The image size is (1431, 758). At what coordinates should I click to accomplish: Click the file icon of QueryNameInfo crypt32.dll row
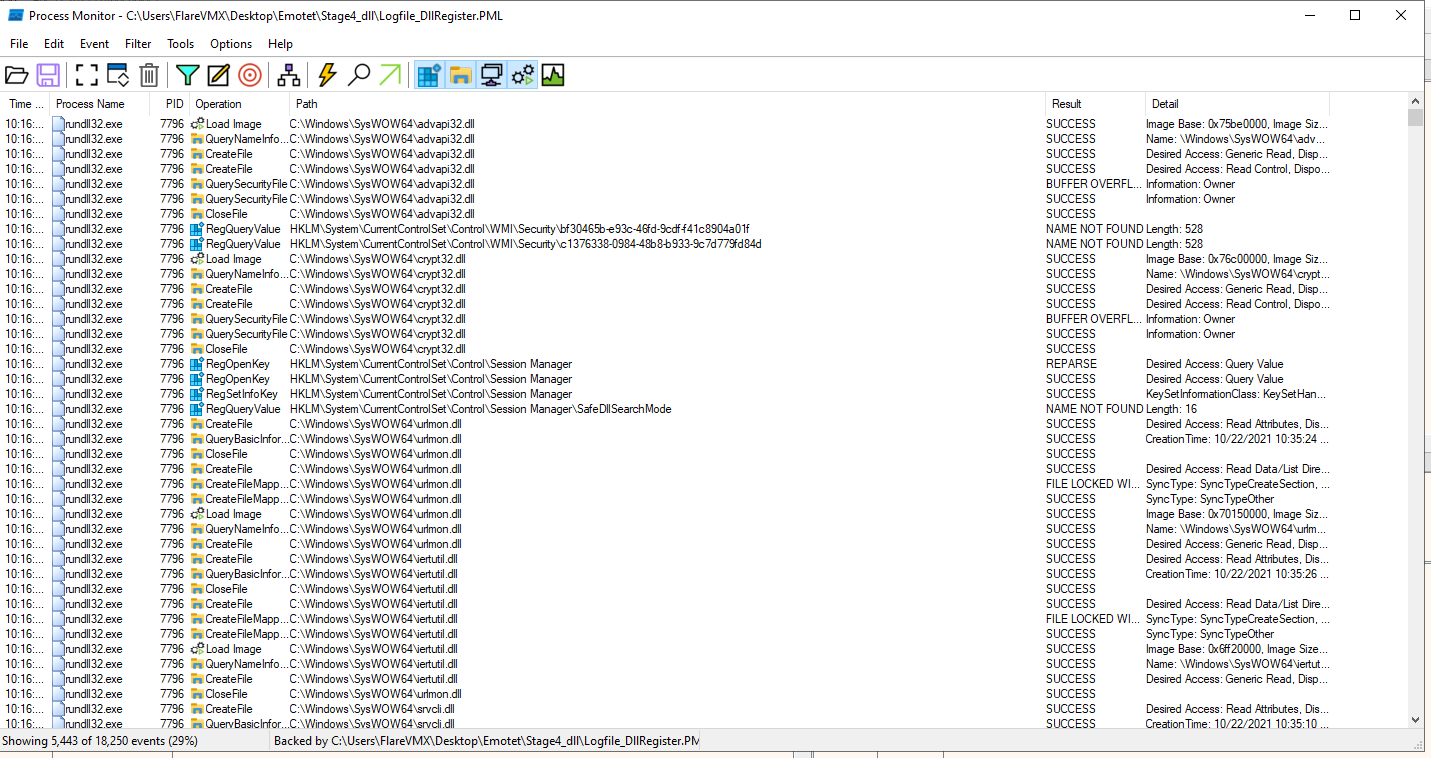click(x=197, y=274)
